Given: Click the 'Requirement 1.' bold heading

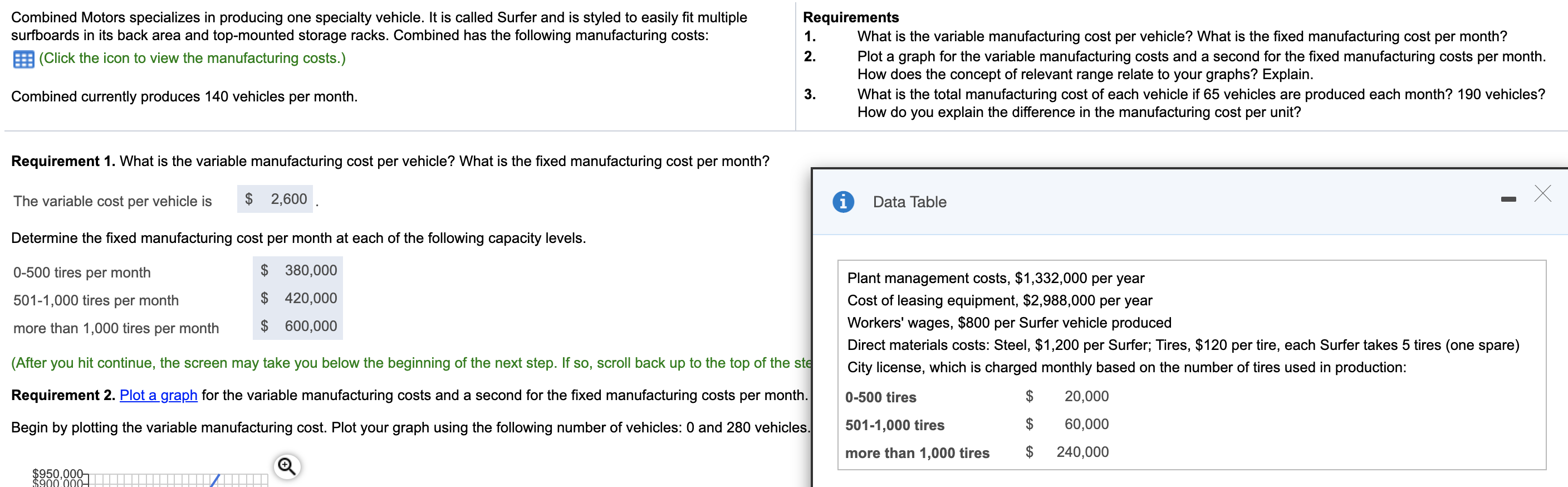Looking at the screenshot, I should click(x=63, y=162).
